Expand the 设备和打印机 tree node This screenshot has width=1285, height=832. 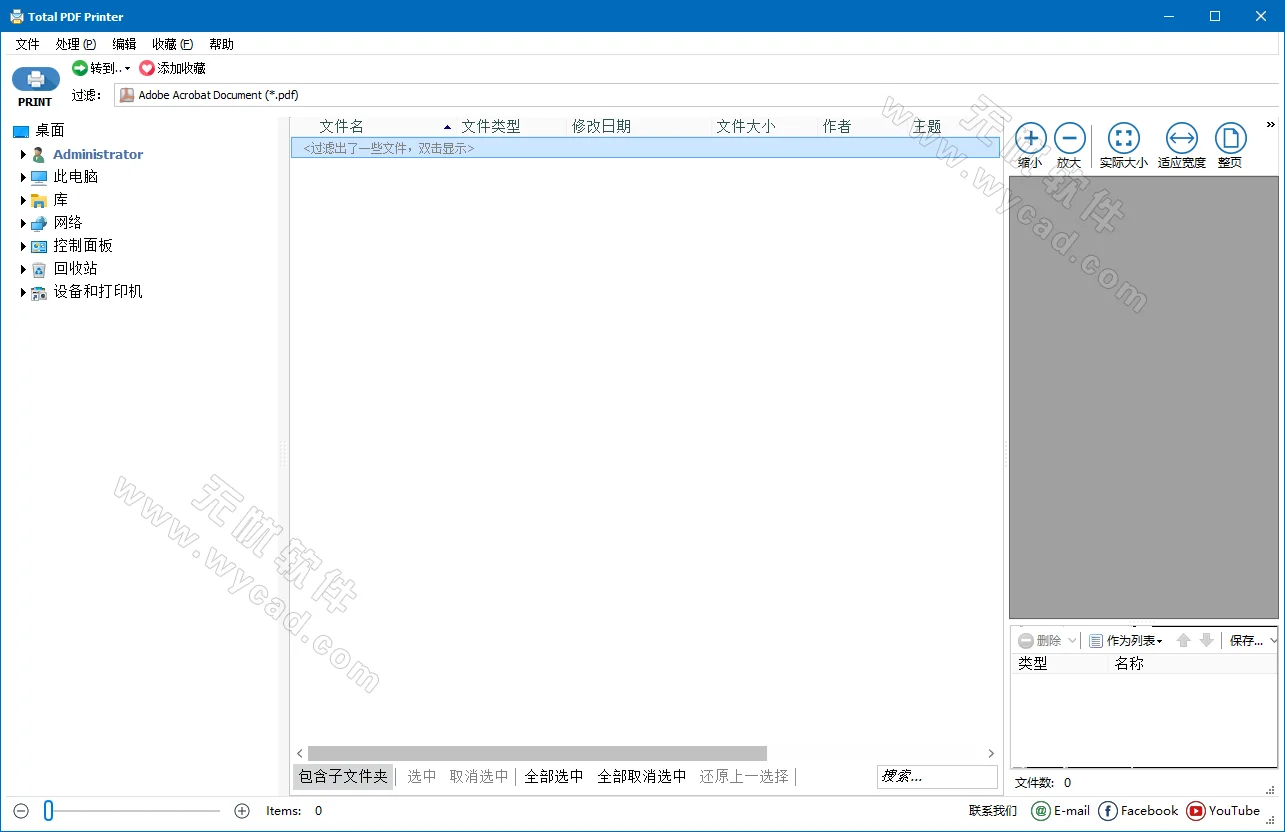22,291
